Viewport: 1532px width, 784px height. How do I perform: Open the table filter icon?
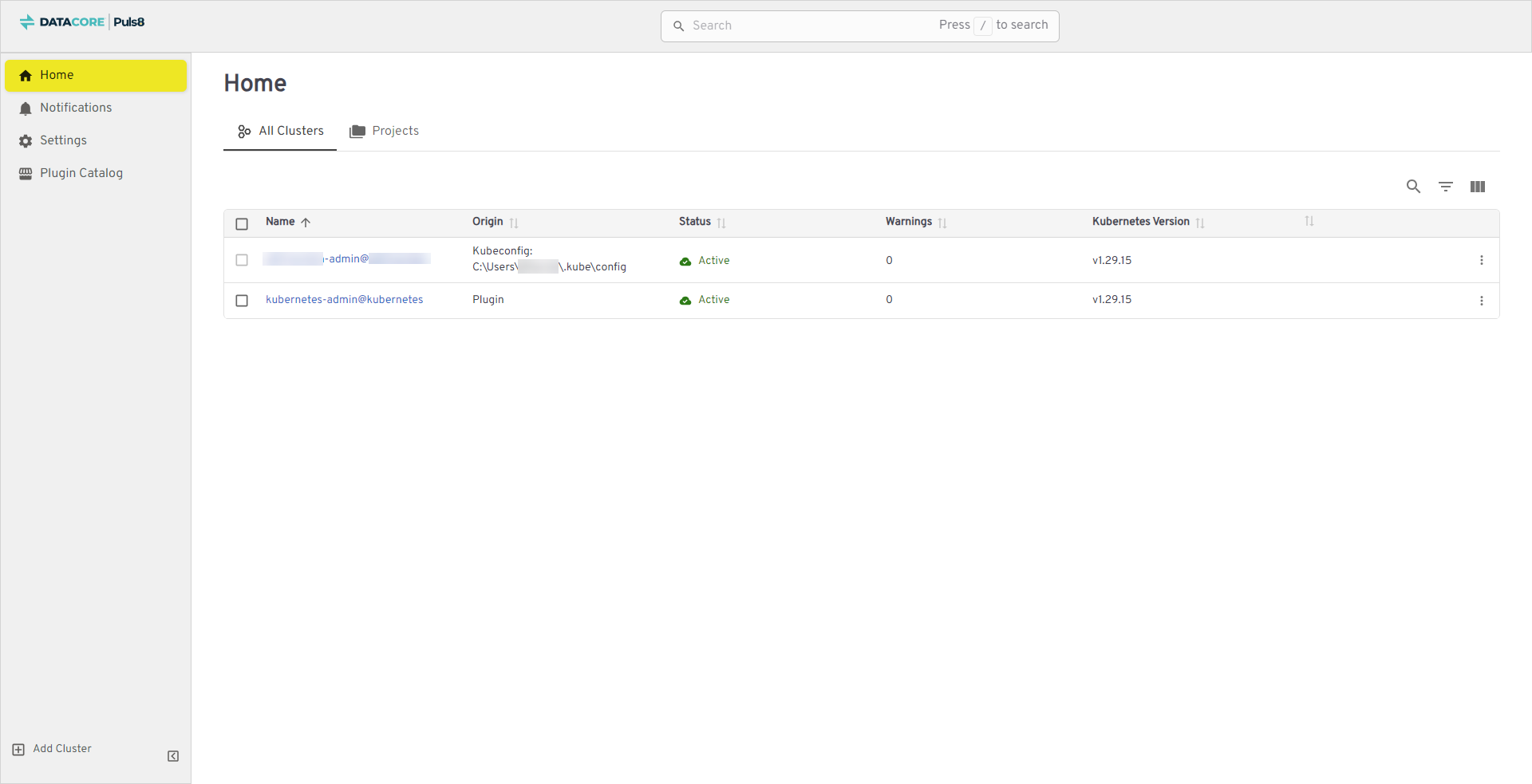pyautogui.click(x=1445, y=187)
